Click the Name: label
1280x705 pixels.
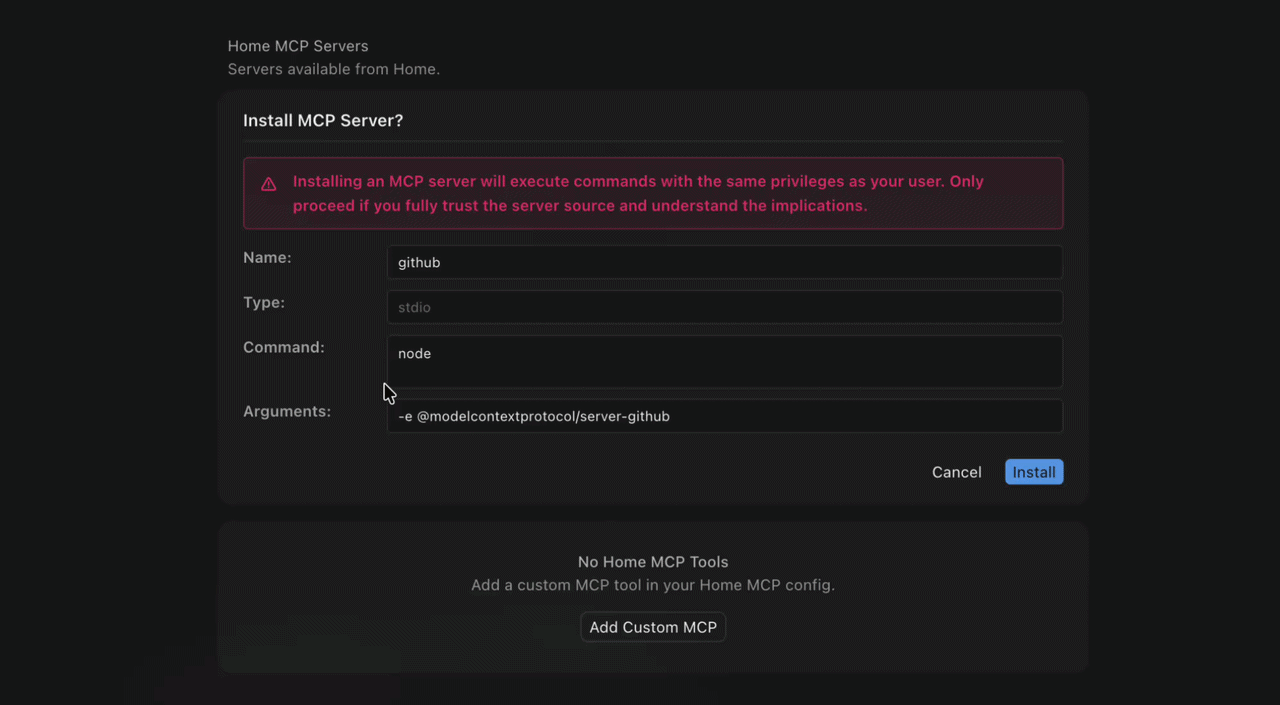[267, 257]
